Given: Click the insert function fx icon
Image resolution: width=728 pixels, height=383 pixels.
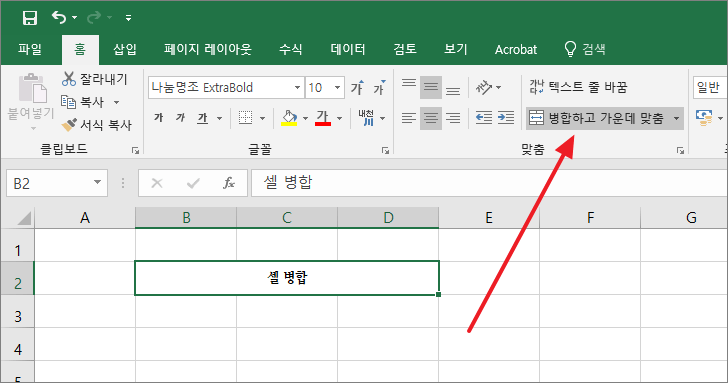Looking at the screenshot, I should pyautogui.click(x=229, y=183).
